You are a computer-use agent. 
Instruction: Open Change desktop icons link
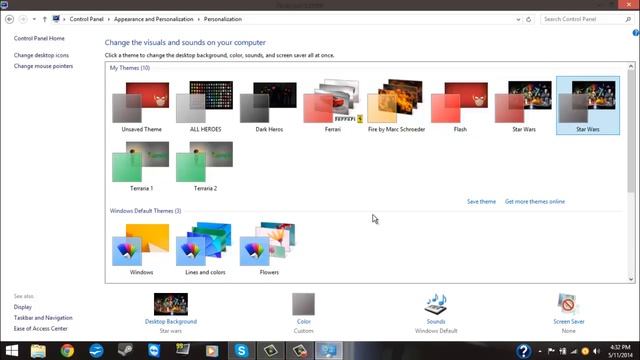(41, 55)
